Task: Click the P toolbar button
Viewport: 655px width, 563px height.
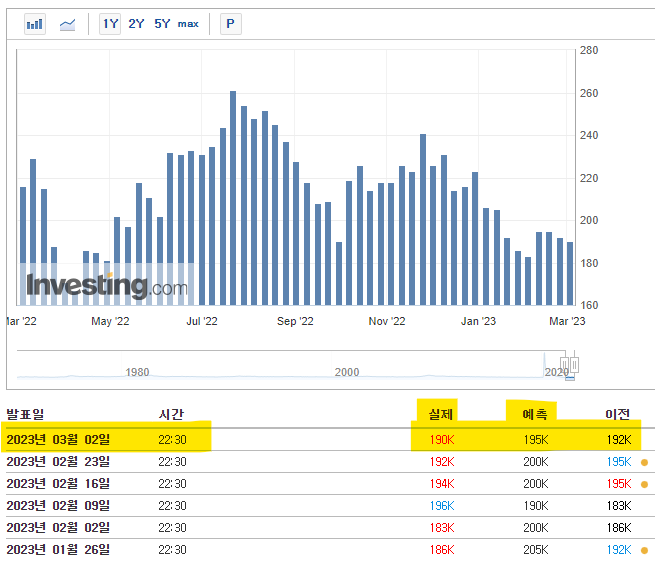Action: (x=231, y=24)
